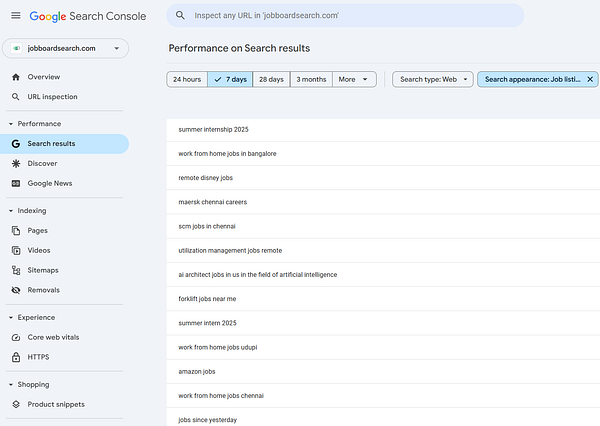Collapse the Shopping section
Image resolution: width=600 pixels, height=426 pixels.
(11, 384)
